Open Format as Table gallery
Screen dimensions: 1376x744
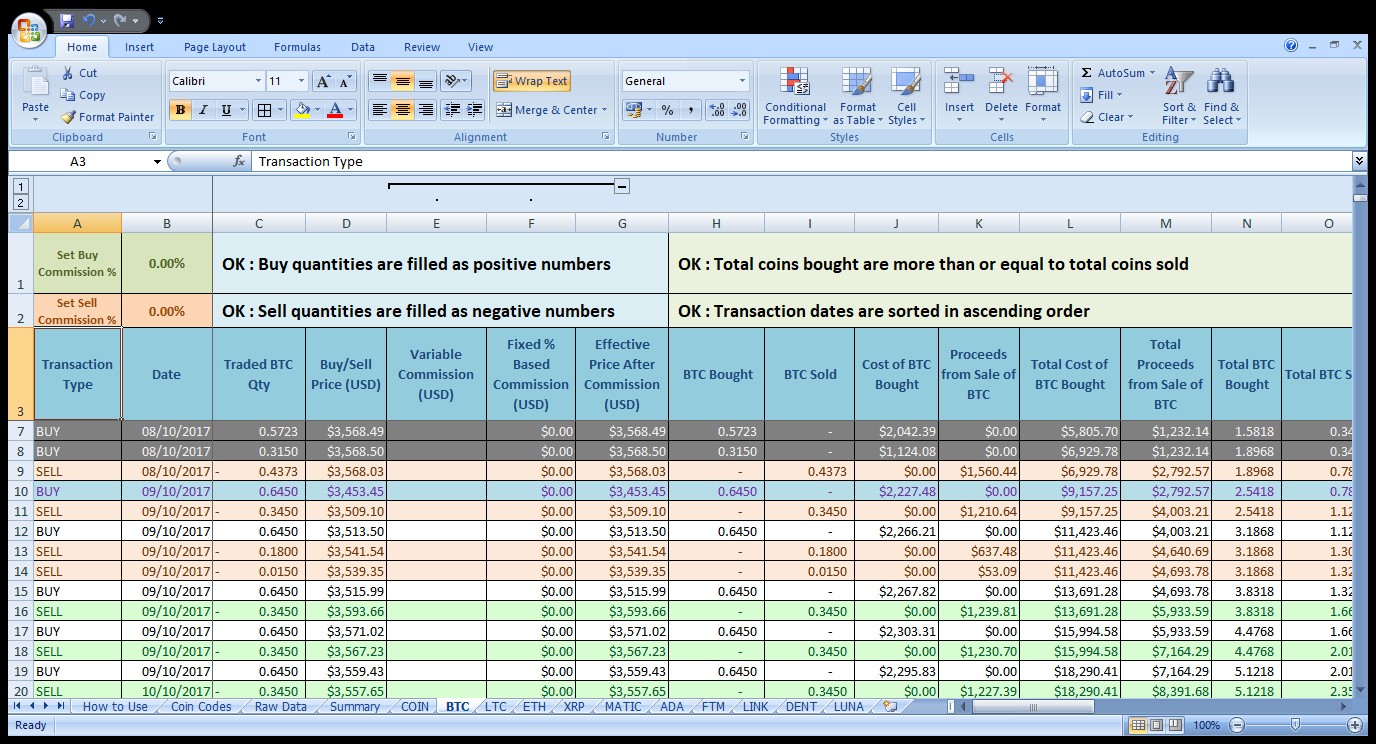click(x=857, y=96)
